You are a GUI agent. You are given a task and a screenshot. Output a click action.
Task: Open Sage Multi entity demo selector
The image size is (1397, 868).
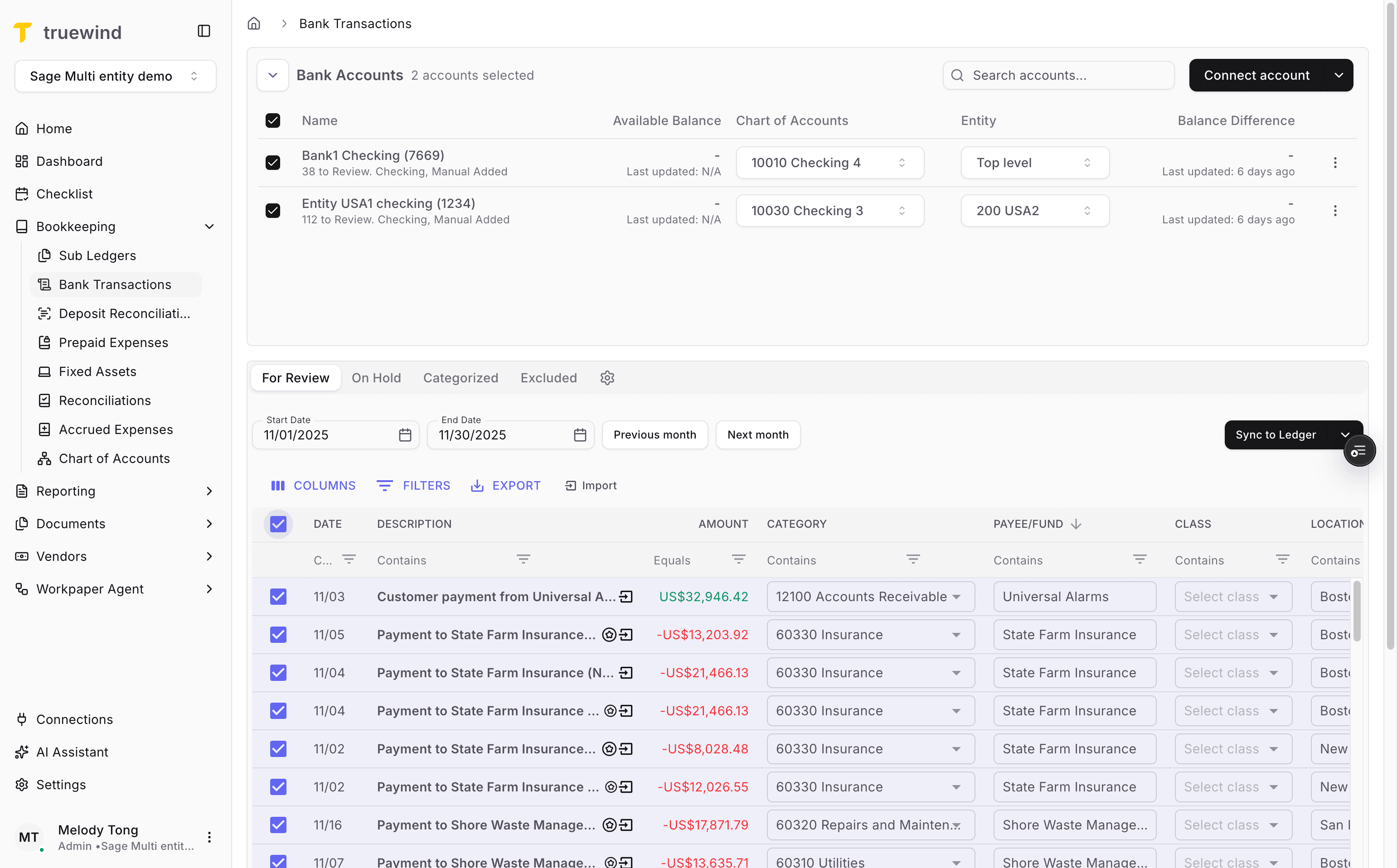point(115,77)
